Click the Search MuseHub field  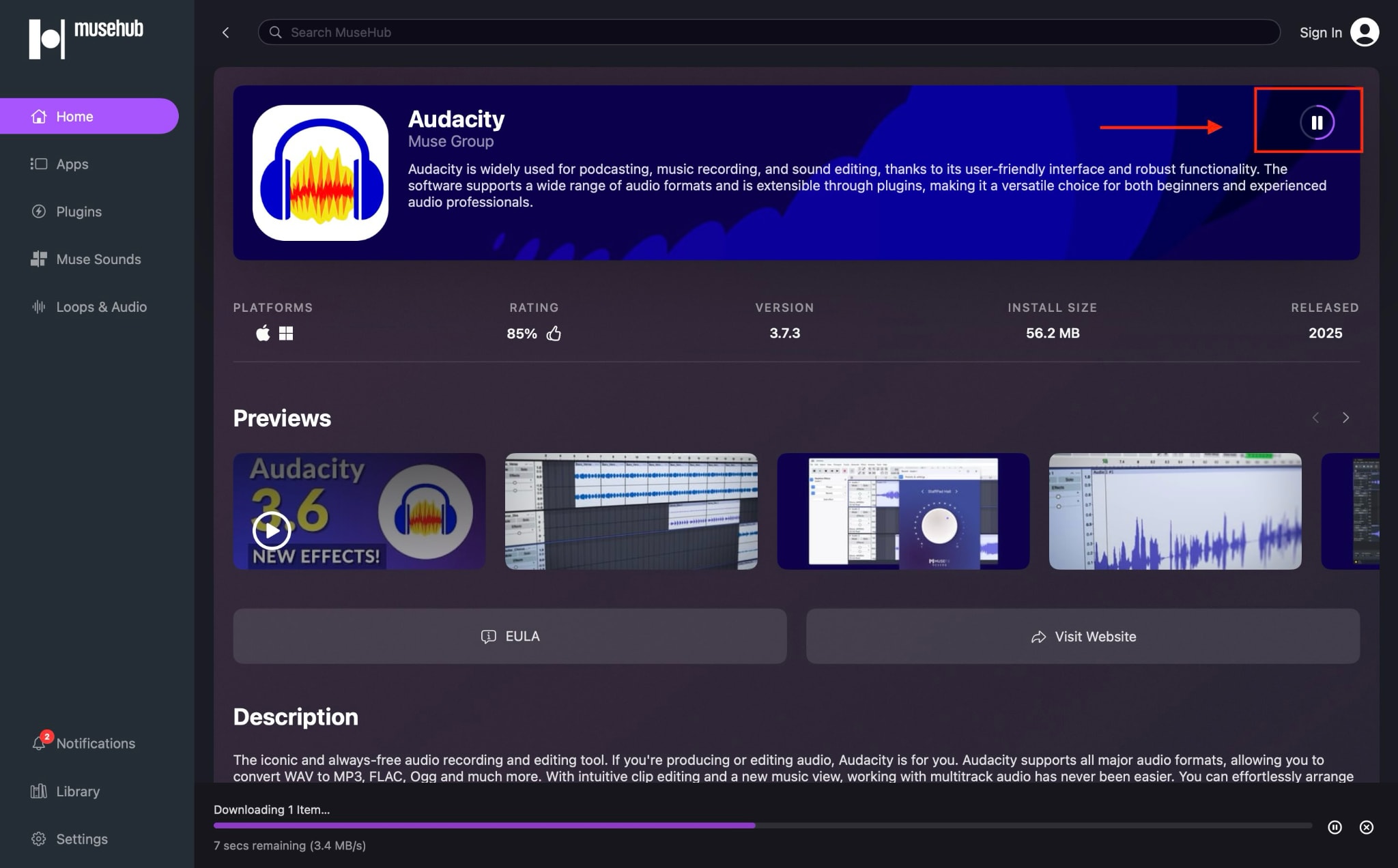tap(769, 32)
